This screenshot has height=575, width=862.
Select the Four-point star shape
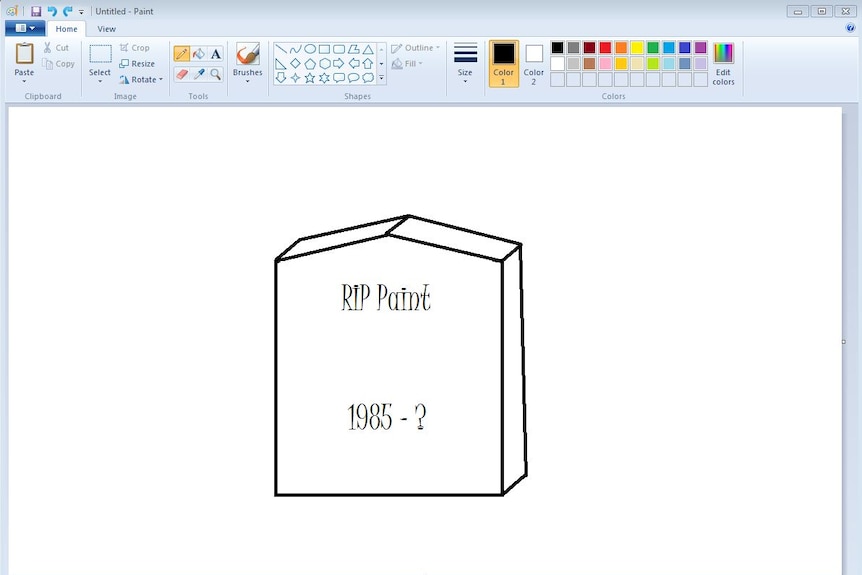(296, 78)
